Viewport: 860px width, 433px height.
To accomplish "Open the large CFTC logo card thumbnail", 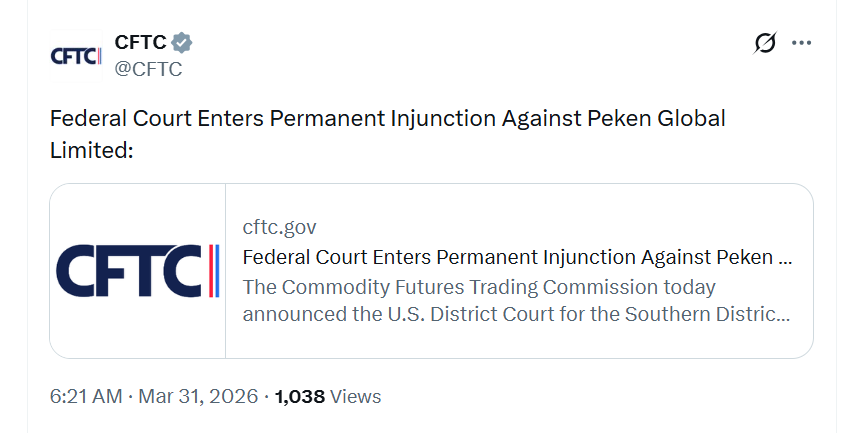I will (x=138, y=271).
